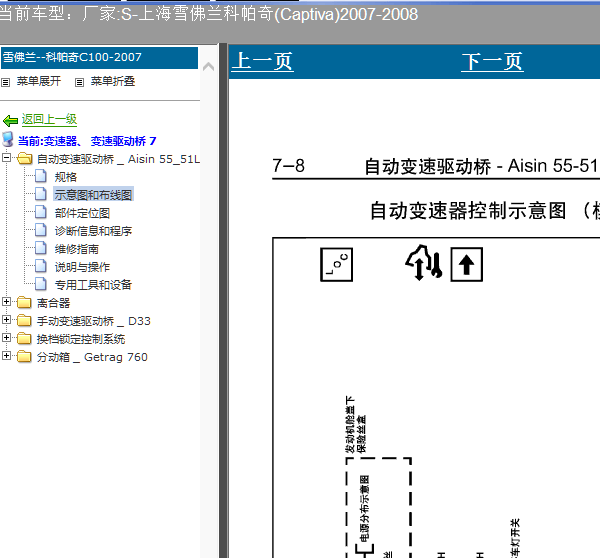Collapse the 自动变速驱动桥 Aisin 55_51L node

click(x=6, y=157)
